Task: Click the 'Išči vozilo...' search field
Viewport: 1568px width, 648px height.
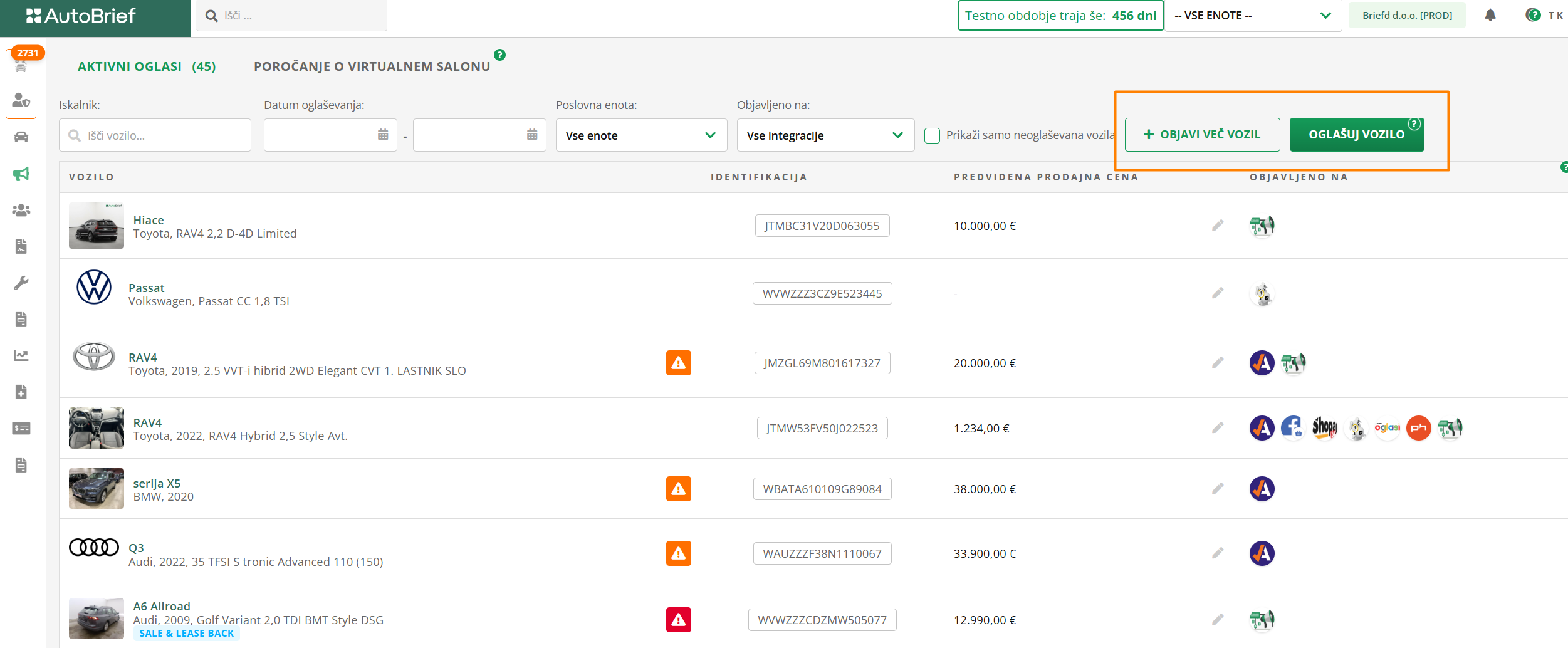Action: click(155, 135)
